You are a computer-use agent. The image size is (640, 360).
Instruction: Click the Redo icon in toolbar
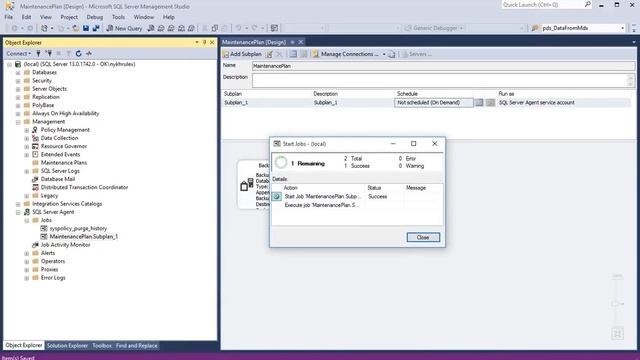point(255,28)
